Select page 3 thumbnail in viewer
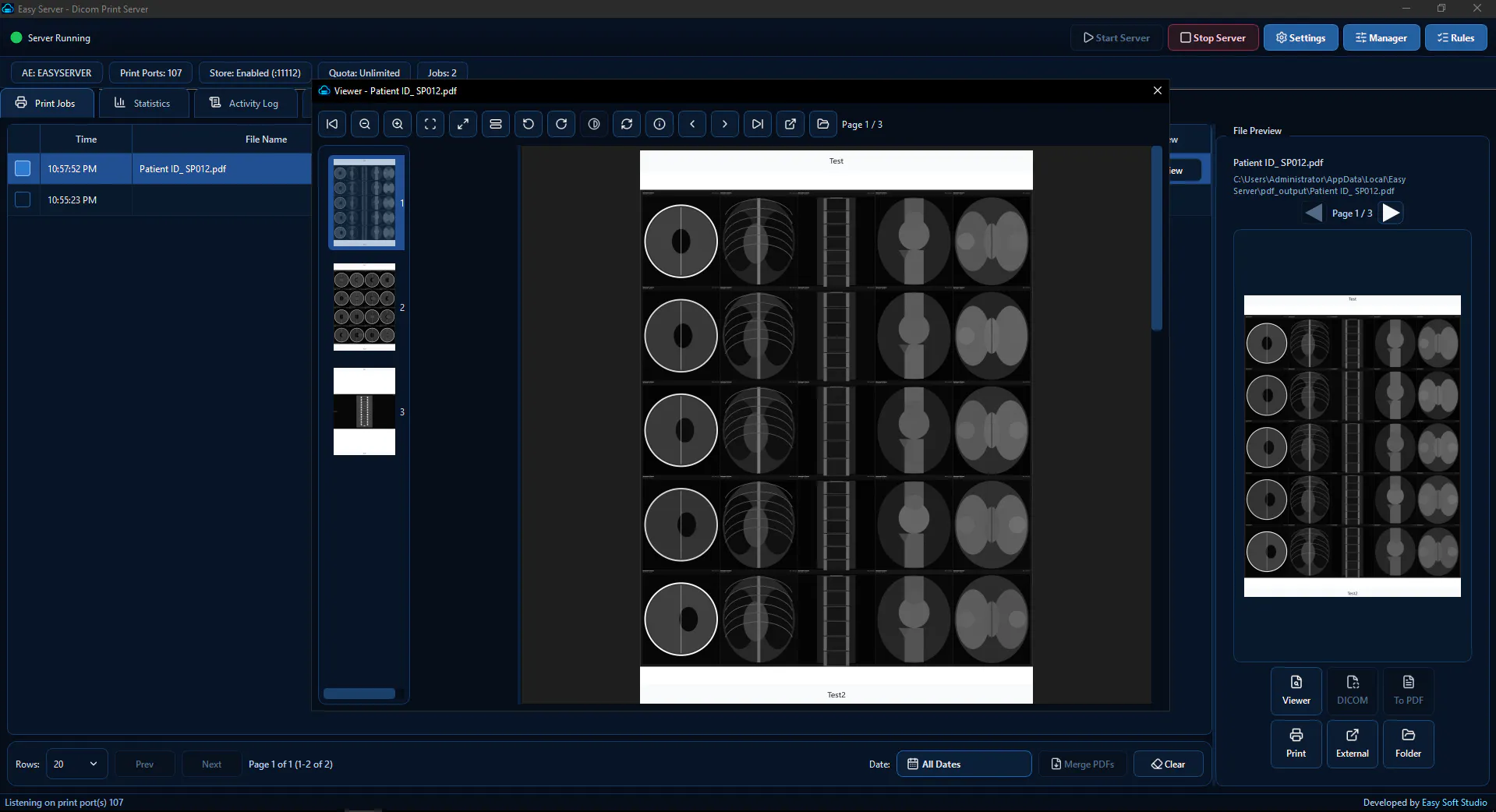The height and width of the screenshot is (812, 1496). click(x=364, y=411)
